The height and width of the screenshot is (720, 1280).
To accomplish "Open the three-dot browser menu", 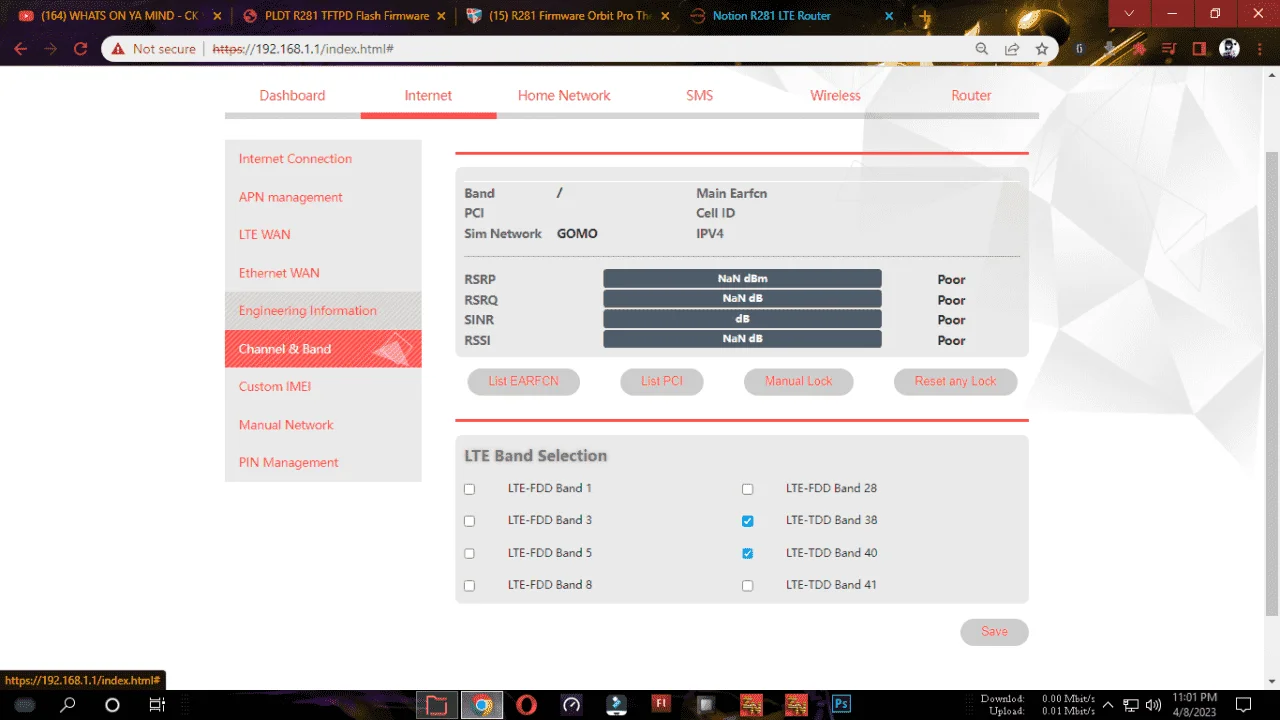I will click(1260, 48).
